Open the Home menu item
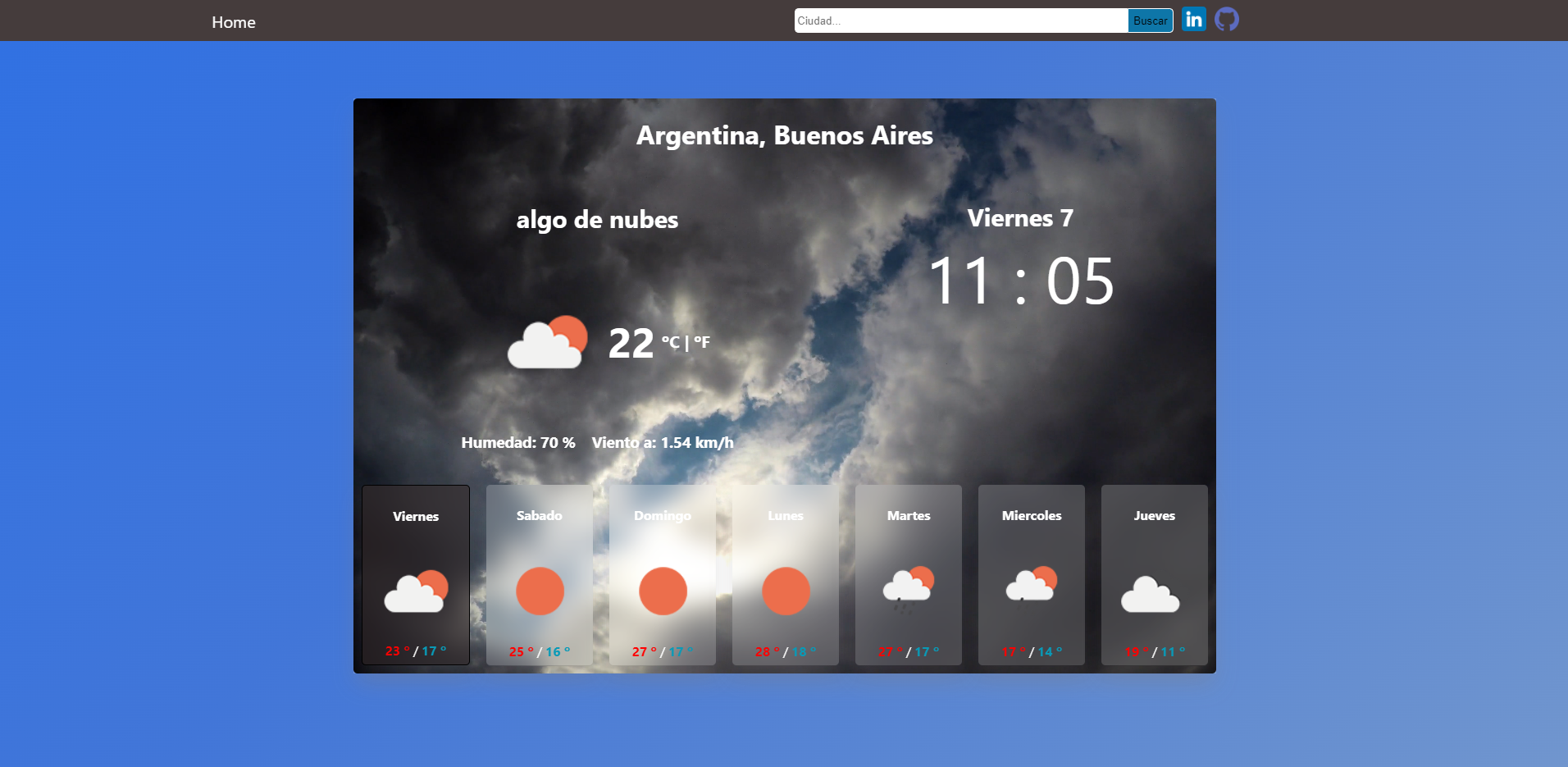1568x767 pixels. point(233,21)
